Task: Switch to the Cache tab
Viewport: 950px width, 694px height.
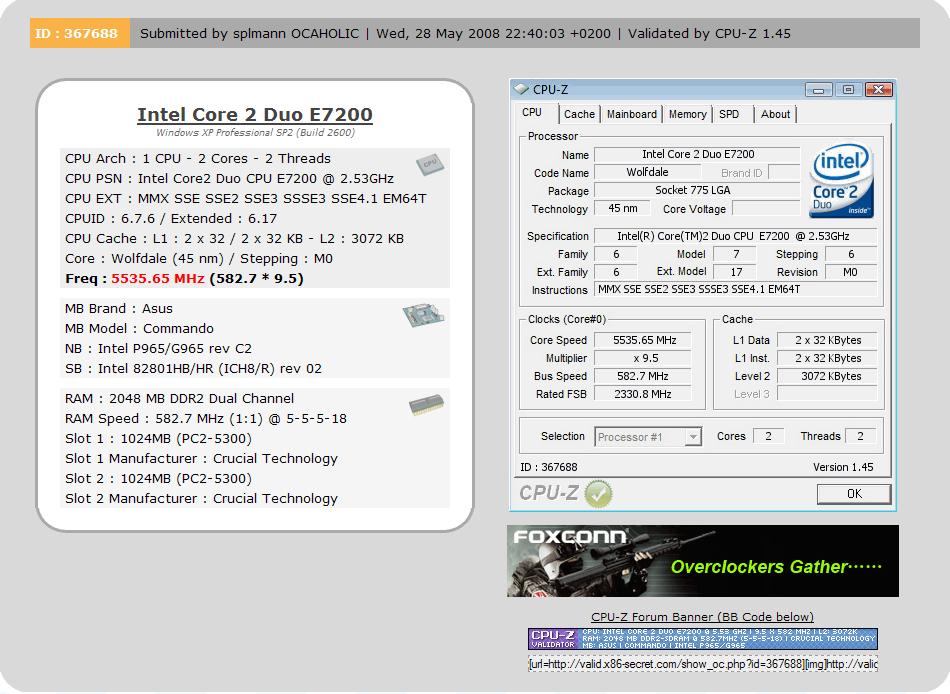Action: click(x=579, y=114)
